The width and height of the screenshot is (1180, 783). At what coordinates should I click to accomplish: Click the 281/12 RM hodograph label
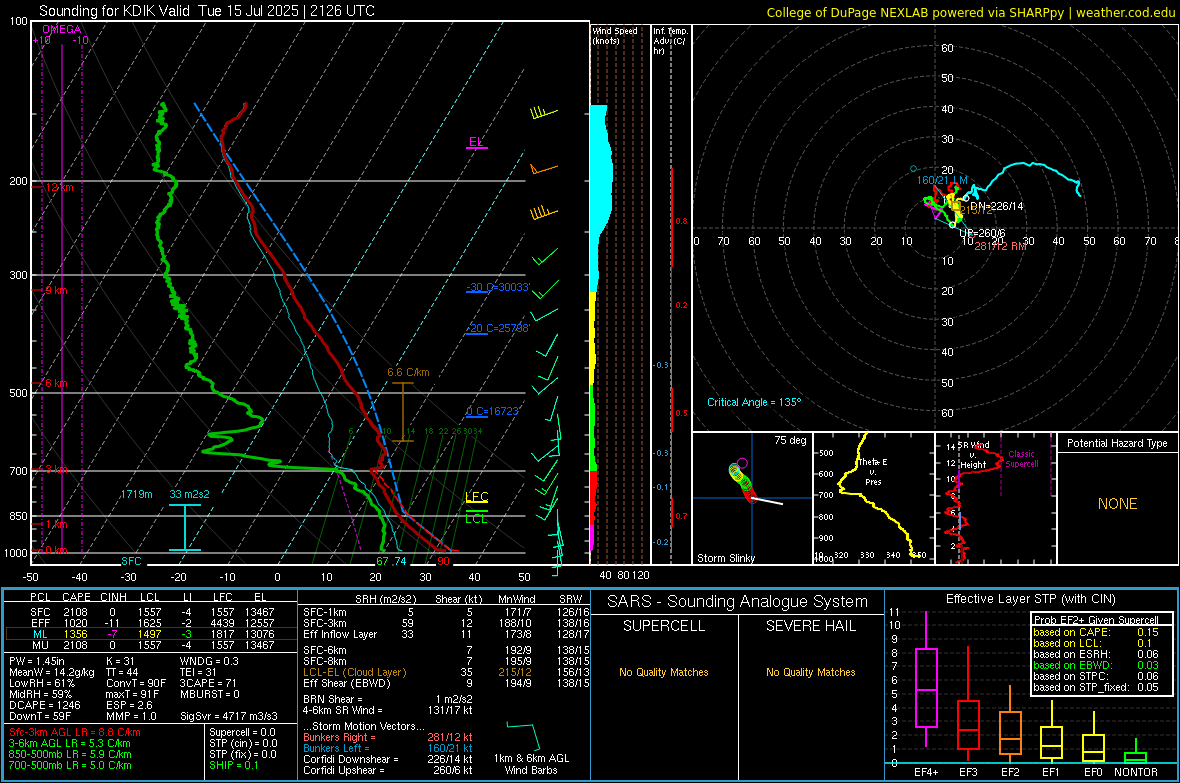[x=1000, y=246]
